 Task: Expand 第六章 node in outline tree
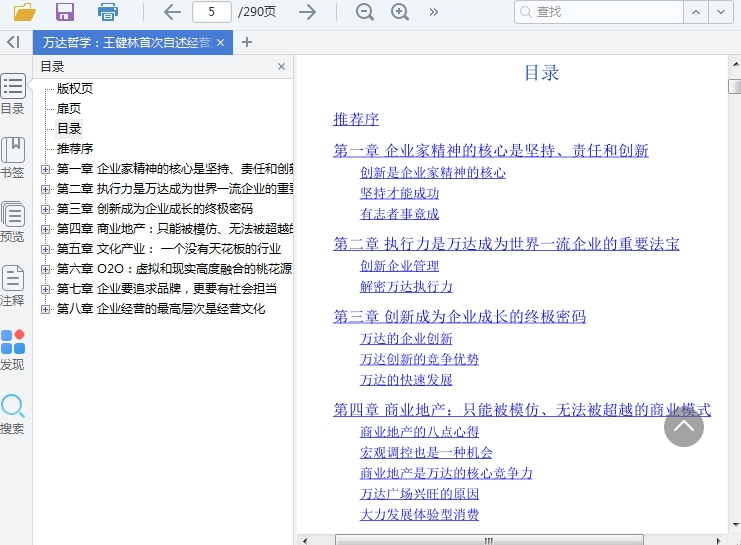[x=45, y=269]
